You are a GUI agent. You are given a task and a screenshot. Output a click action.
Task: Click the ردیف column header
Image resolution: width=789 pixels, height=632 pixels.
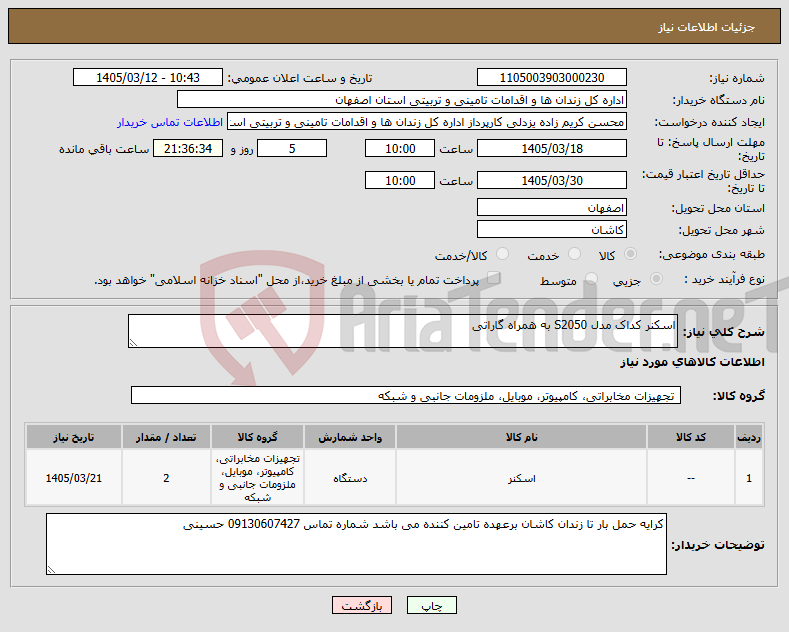(x=749, y=437)
